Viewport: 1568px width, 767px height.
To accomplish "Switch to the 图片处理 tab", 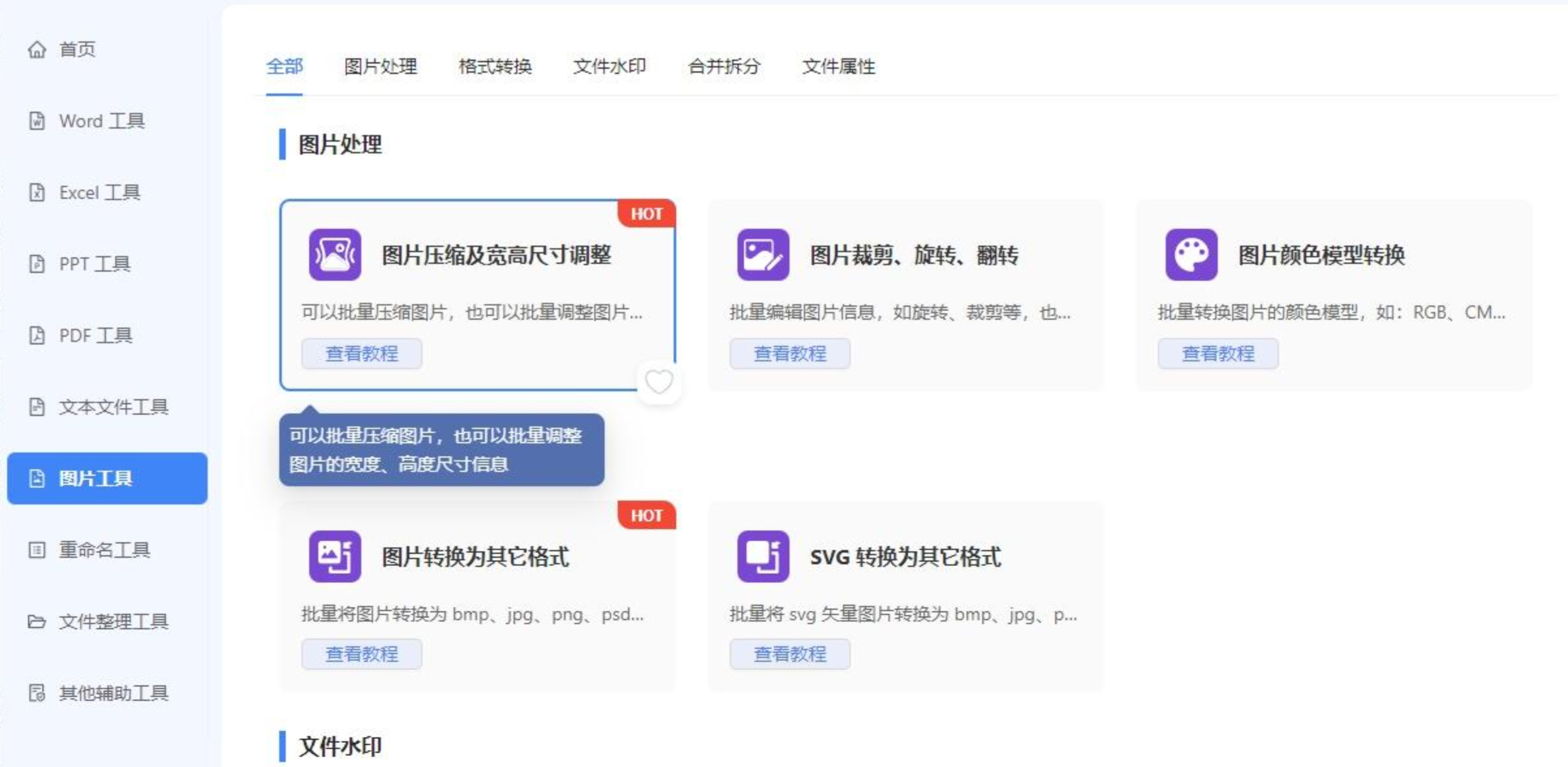I will [x=380, y=66].
